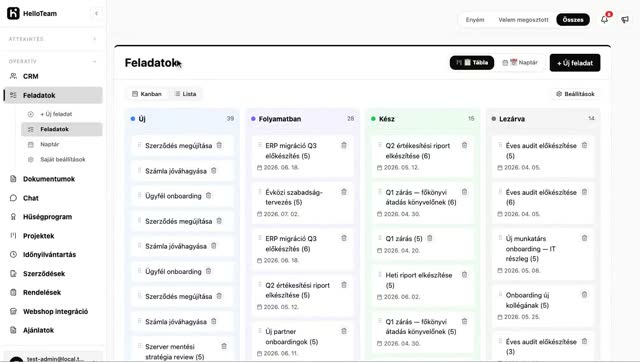Click drag handle of 'Heti riport elkészítése' card
This screenshot has height=362, width=640.
pyautogui.click(x=380, y=275)
